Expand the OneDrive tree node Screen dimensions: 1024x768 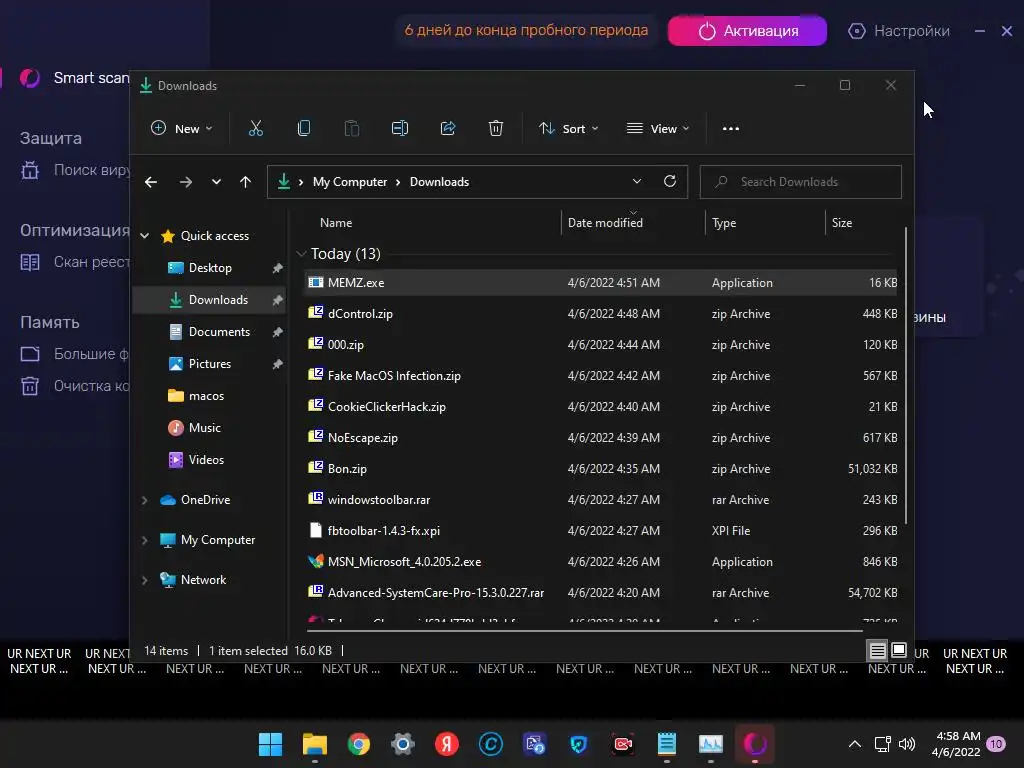click(145, 500)
